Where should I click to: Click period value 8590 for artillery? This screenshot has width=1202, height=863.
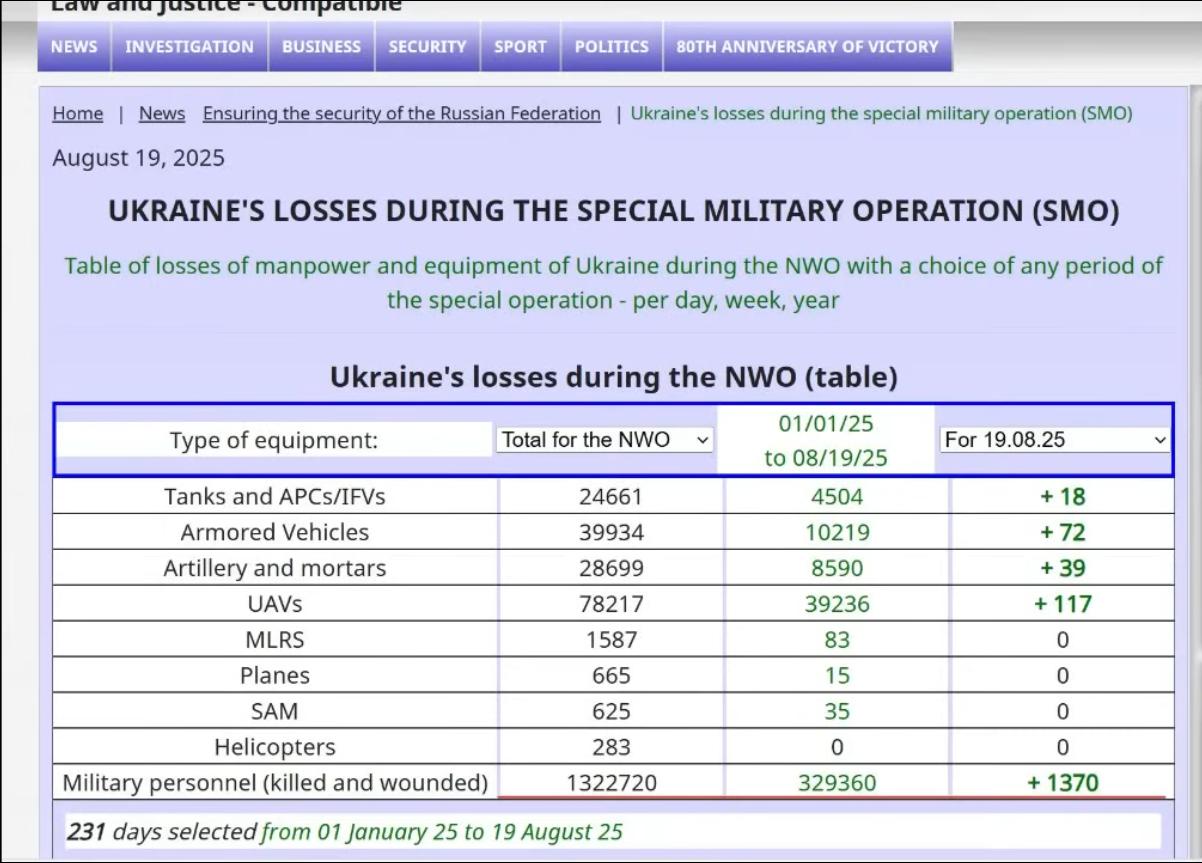point(837,568)
